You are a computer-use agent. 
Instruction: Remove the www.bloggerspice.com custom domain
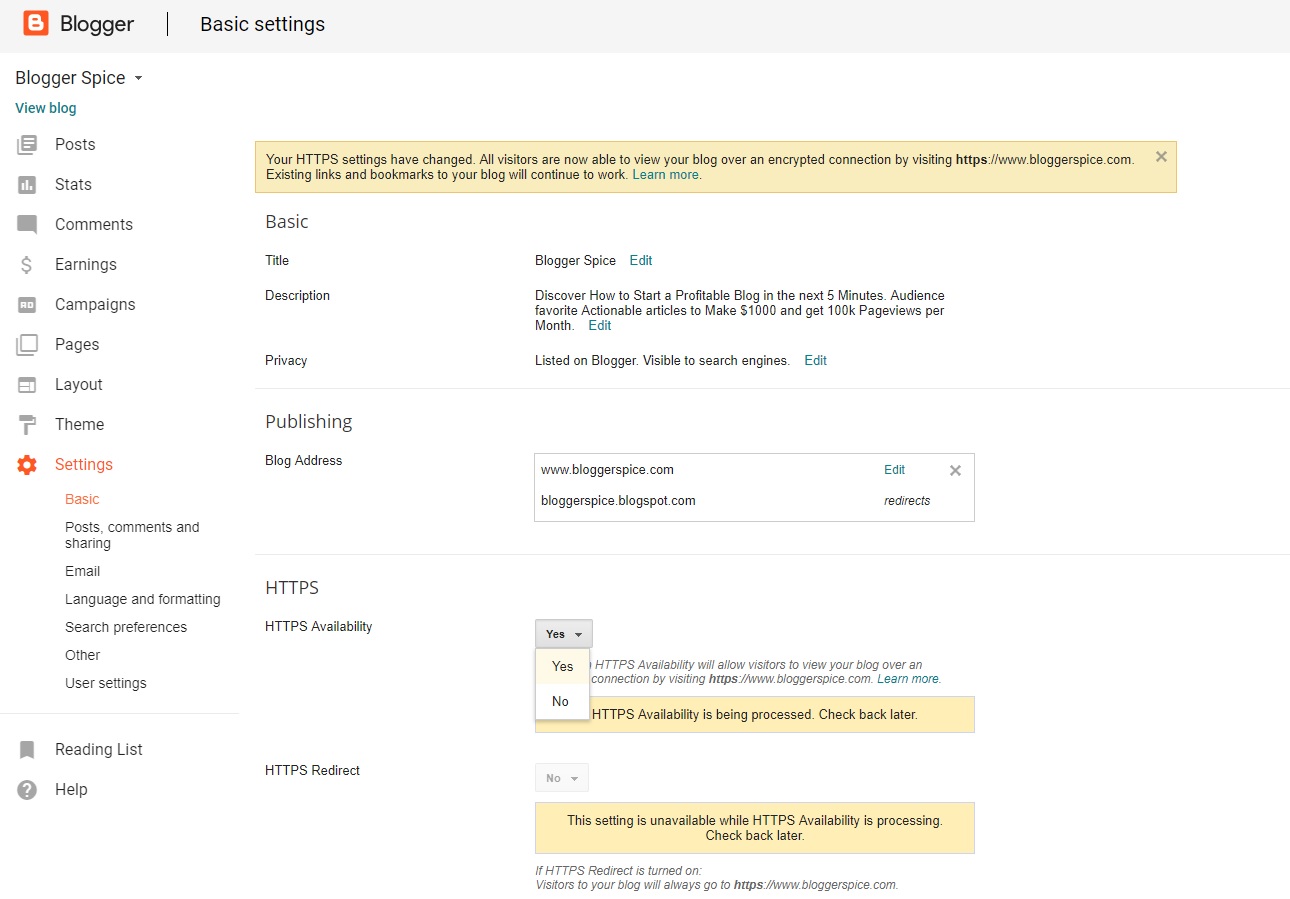coord(955,470)
